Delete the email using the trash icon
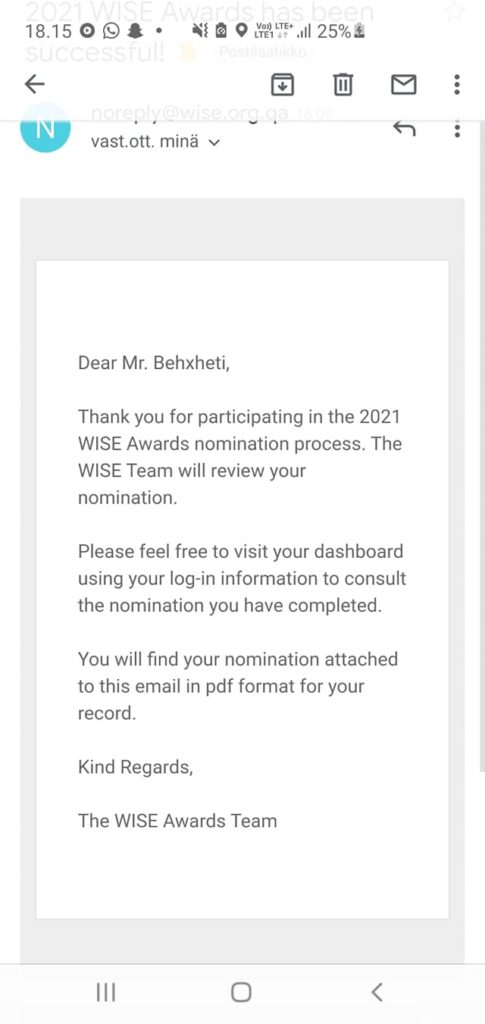This screenshot has height=1024, width=485. click(x=343, y=84)
